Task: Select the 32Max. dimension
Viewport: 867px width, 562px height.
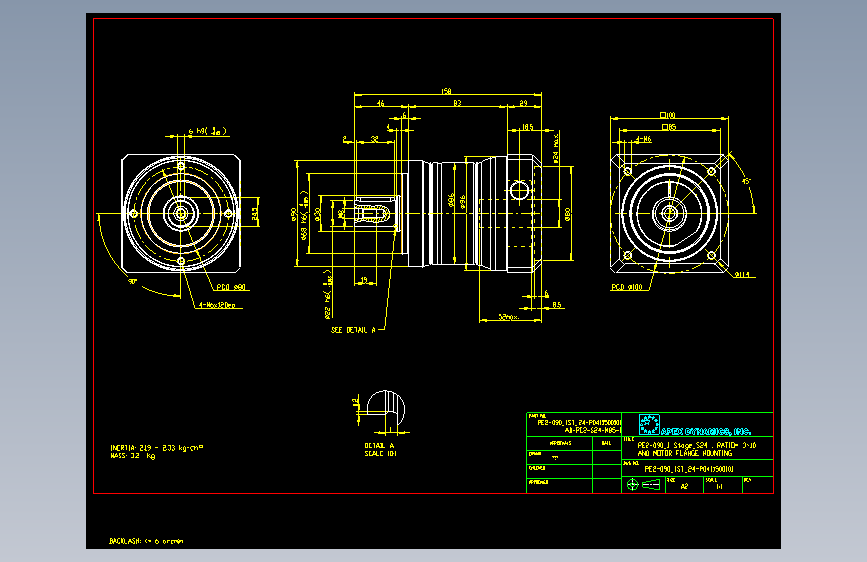Action: click(x=509, y=317)
